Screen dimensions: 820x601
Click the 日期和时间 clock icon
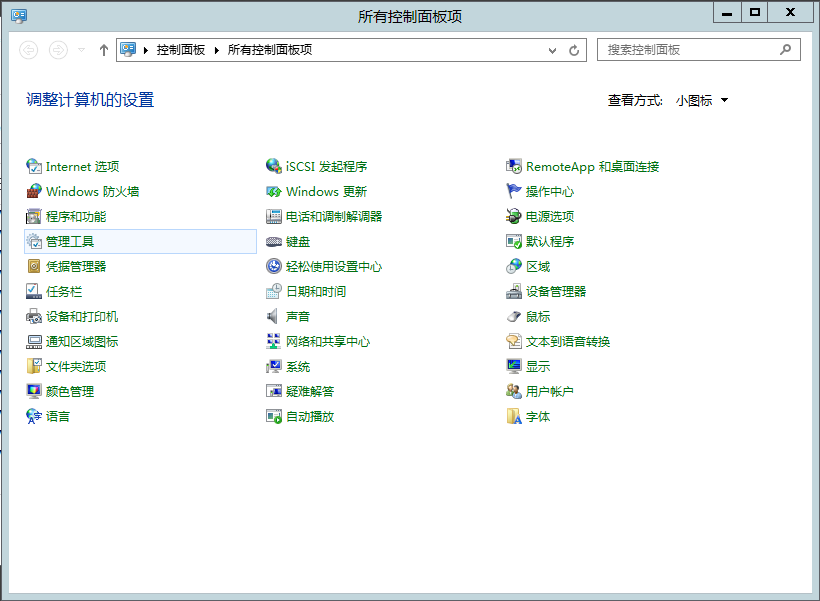pyautogui.click(x=274, y=291)
